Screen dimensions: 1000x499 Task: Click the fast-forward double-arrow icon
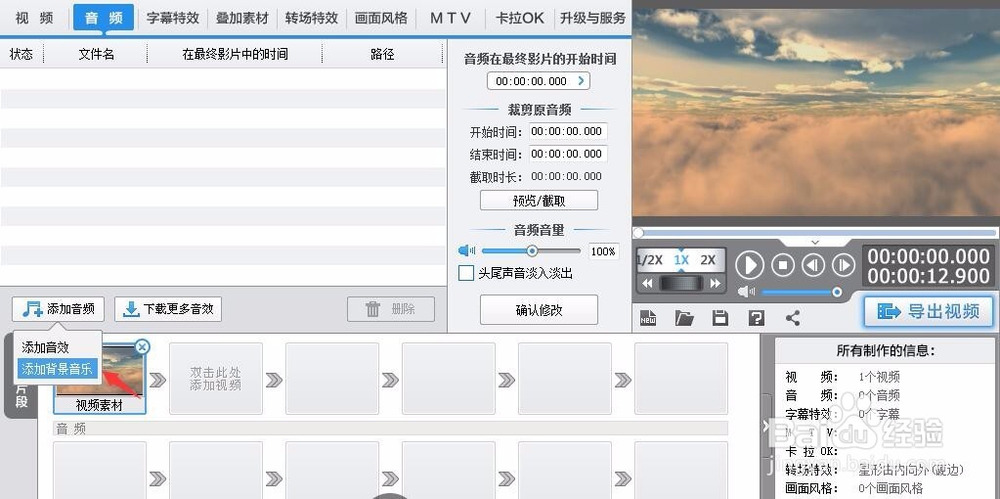coord(716,283)
